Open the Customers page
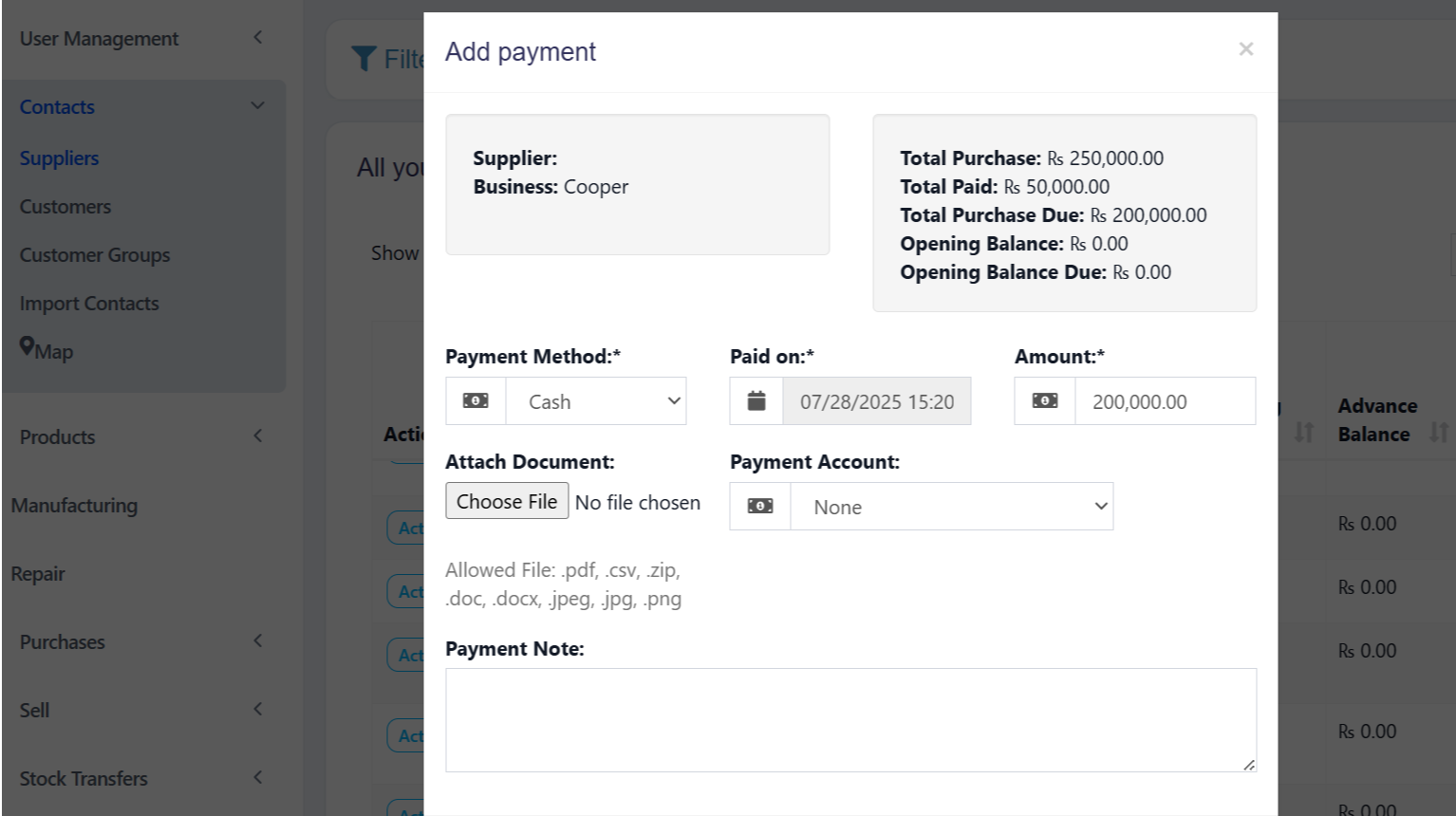Image resolution: width=1456 pixels, height=816 pixels. point(65,207)
